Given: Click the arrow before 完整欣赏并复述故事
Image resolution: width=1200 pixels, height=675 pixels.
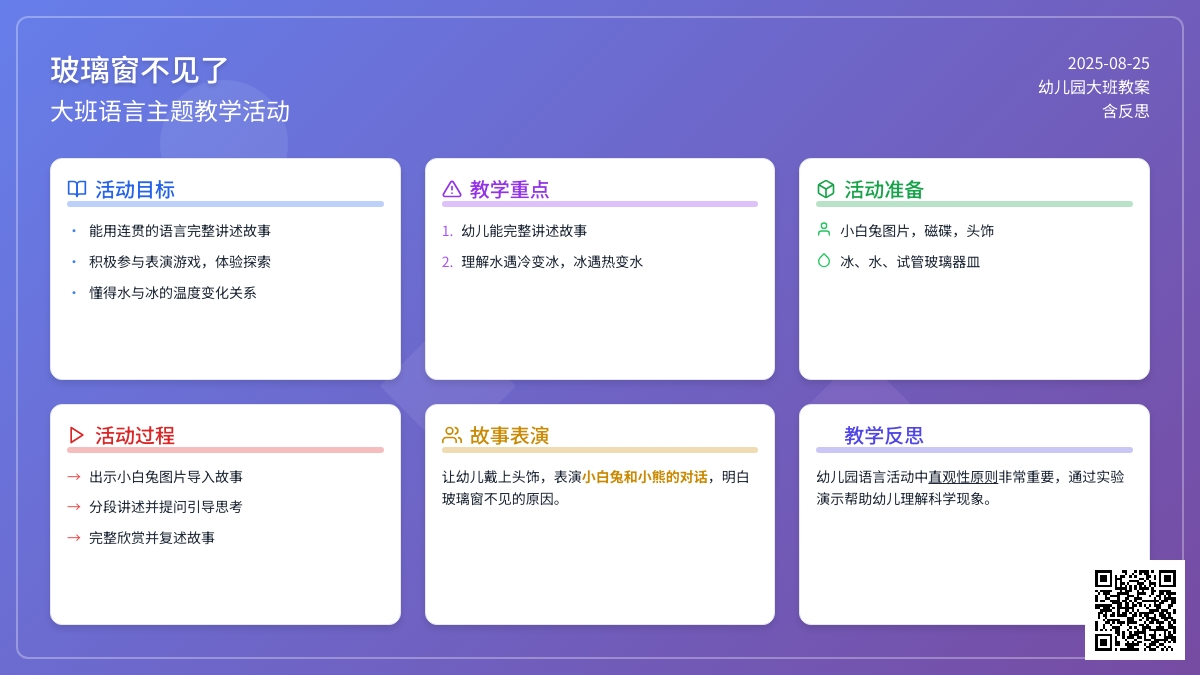Looking at the screenshot, I should pyautogui.click(x=74, y=538).
